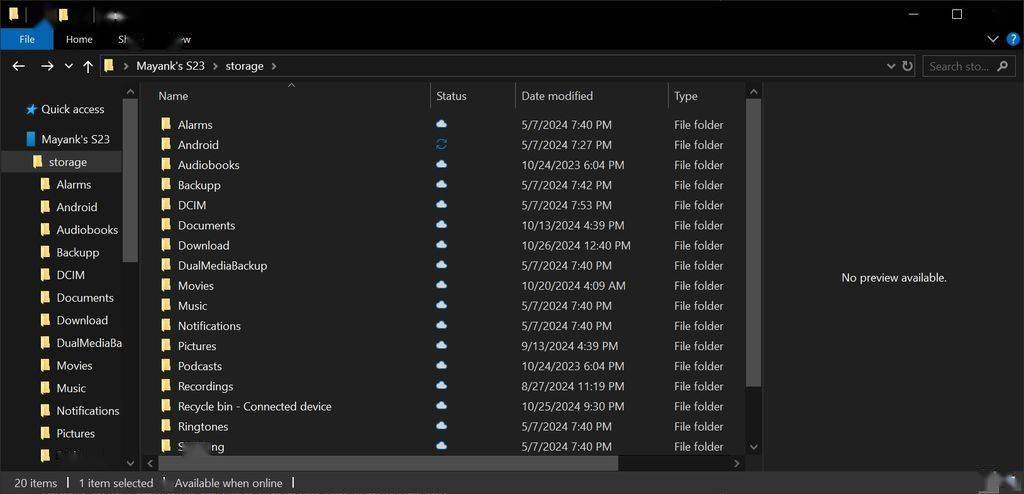Click the sync status icon for Android
1024x494 pixels.
point(441,145)
